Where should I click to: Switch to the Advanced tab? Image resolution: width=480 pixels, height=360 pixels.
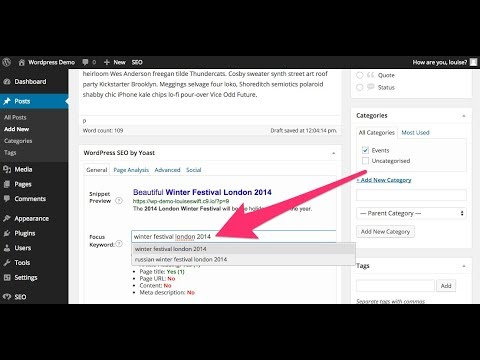167,170
